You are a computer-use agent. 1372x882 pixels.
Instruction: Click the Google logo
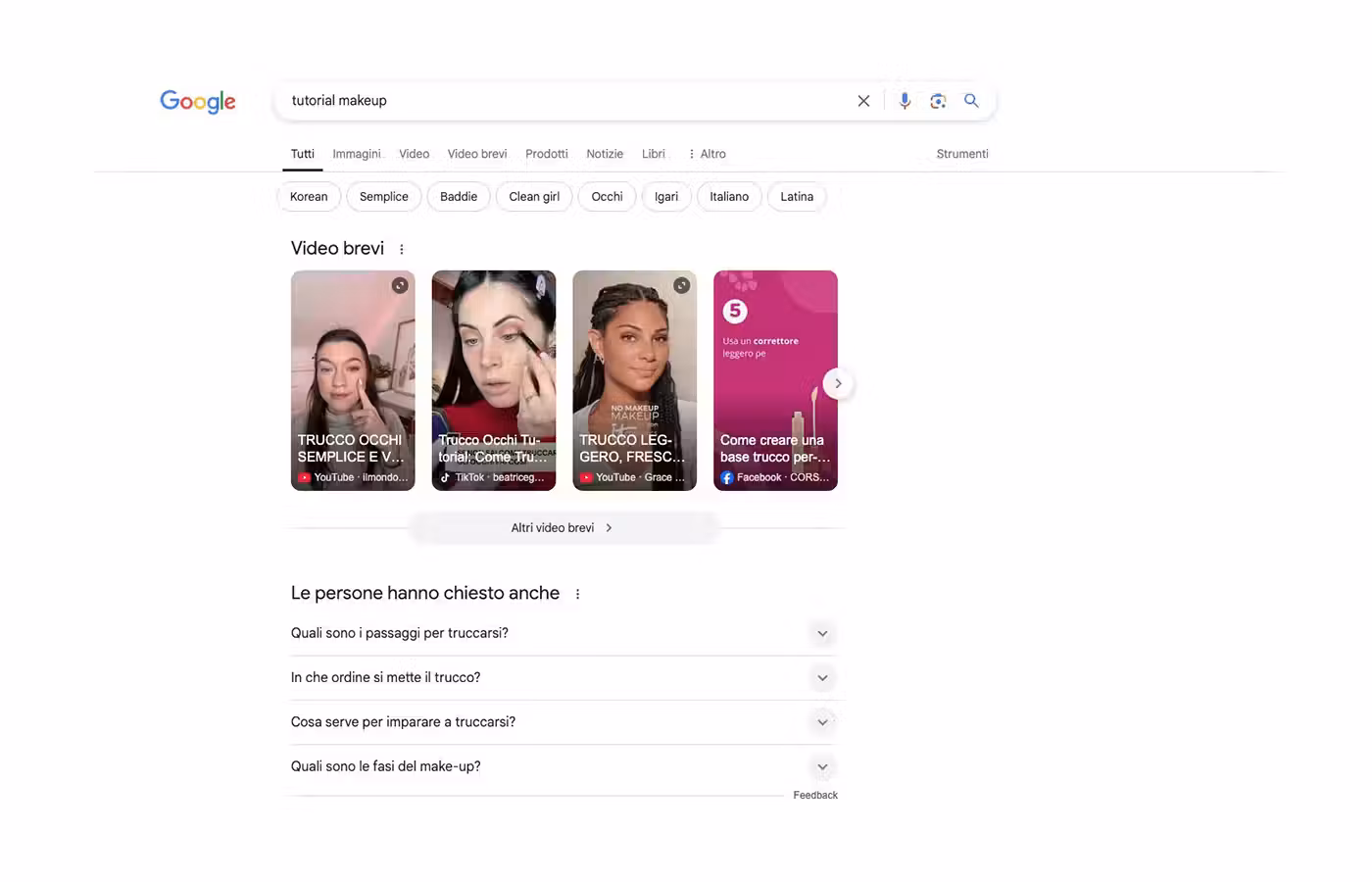pyautogui.click(x=198, y=101)
